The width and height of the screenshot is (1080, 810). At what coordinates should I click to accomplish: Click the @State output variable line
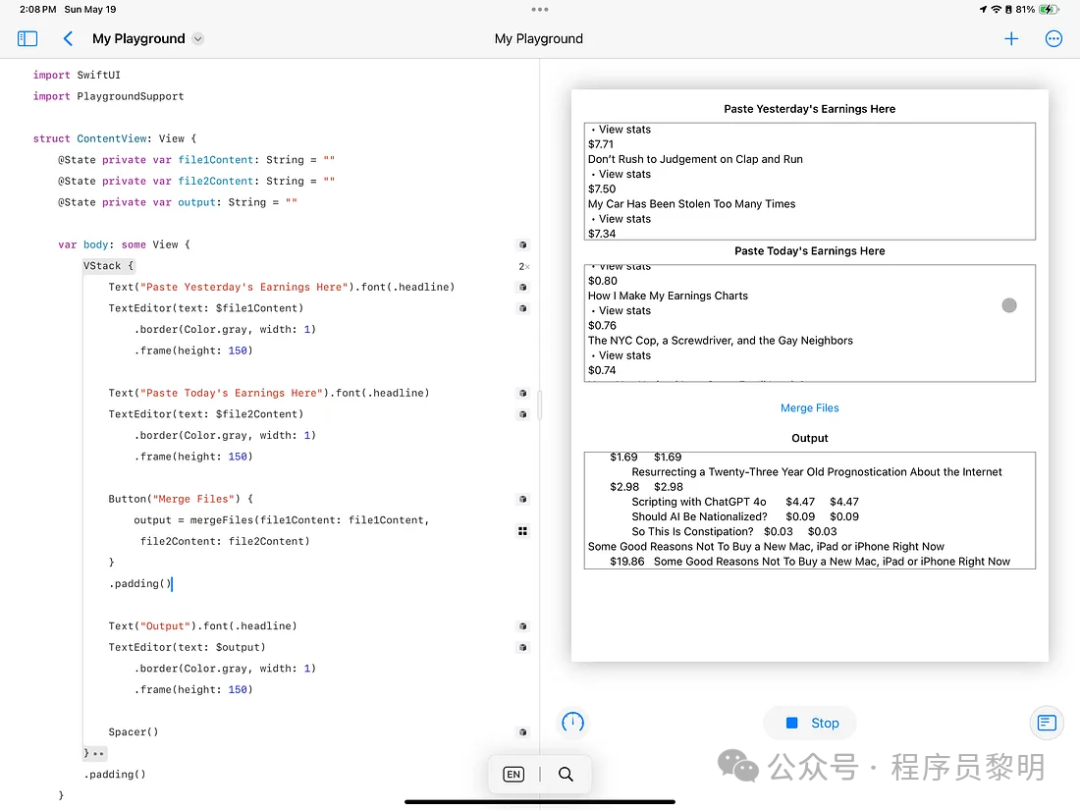177,202
